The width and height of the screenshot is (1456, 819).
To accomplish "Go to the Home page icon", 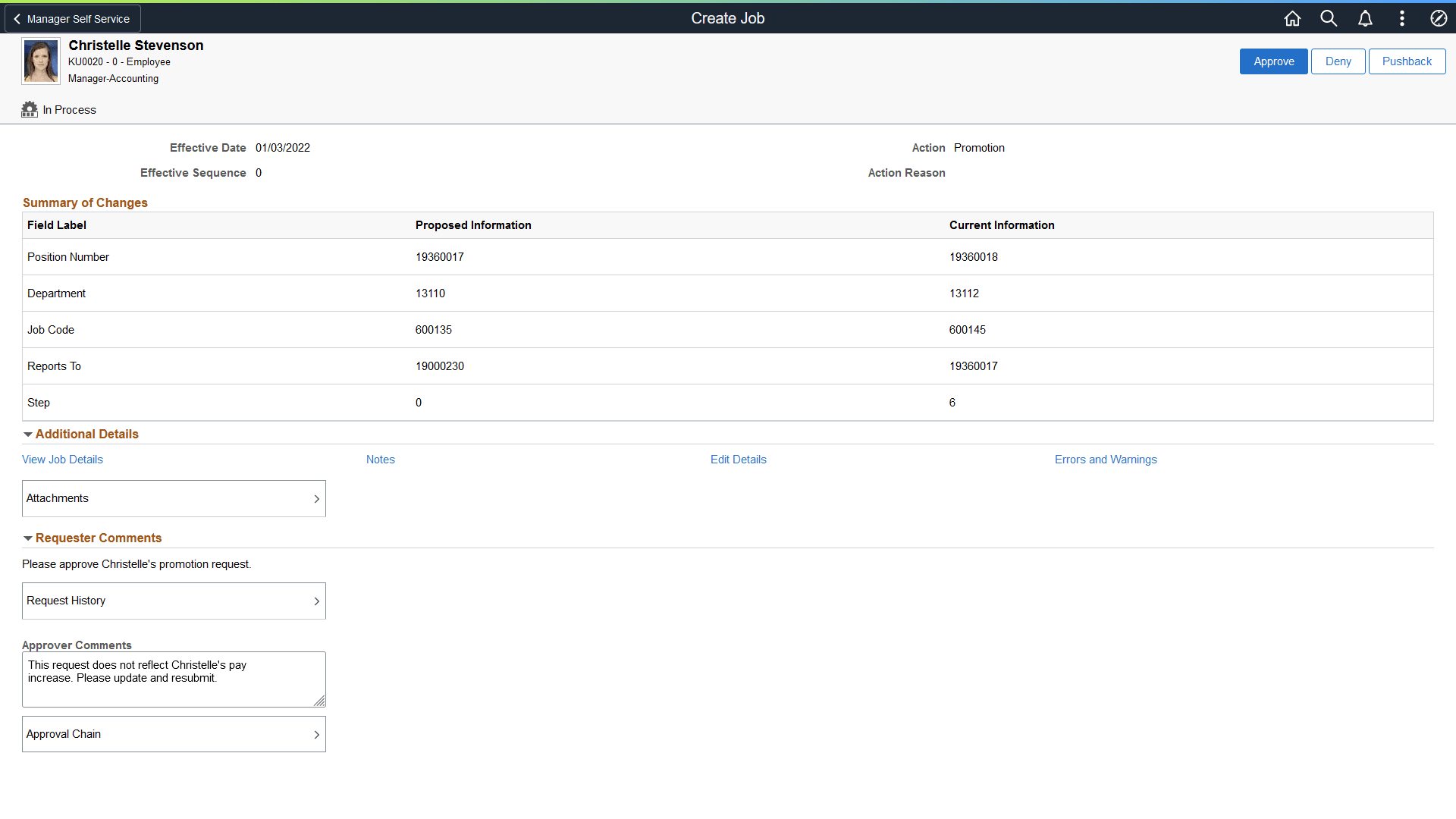I will click(x=1292, y=18).
